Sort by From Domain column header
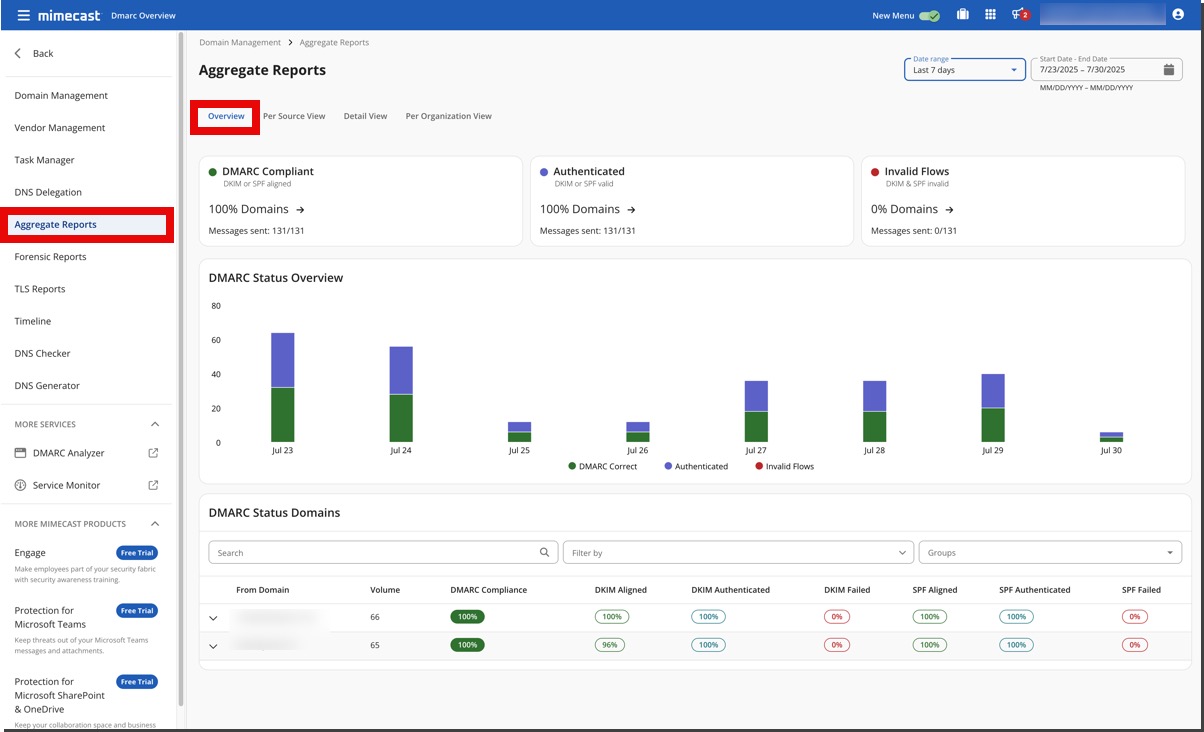This screenshot has height=732, width=1204. click(261, 590)
